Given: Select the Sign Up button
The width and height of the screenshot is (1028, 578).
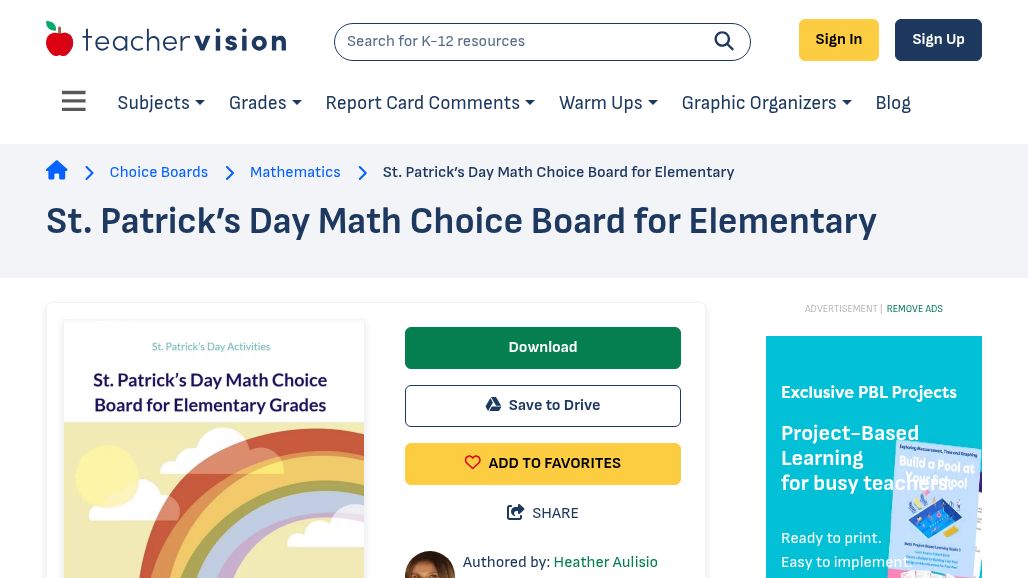Looking at the screenshot, I should point(938,40).
